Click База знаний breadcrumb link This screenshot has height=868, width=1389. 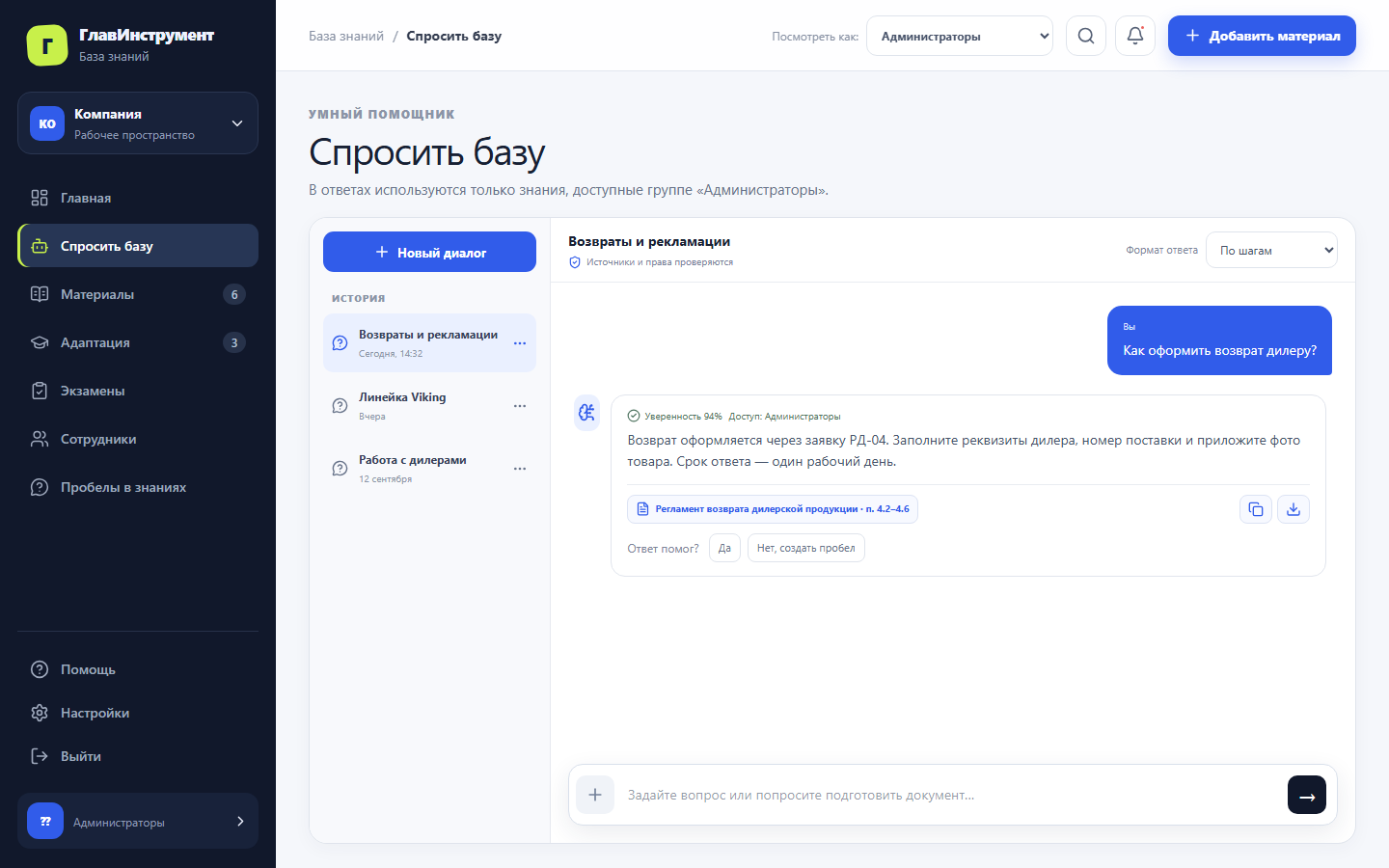pyautogui.click(x=346, y=36)
